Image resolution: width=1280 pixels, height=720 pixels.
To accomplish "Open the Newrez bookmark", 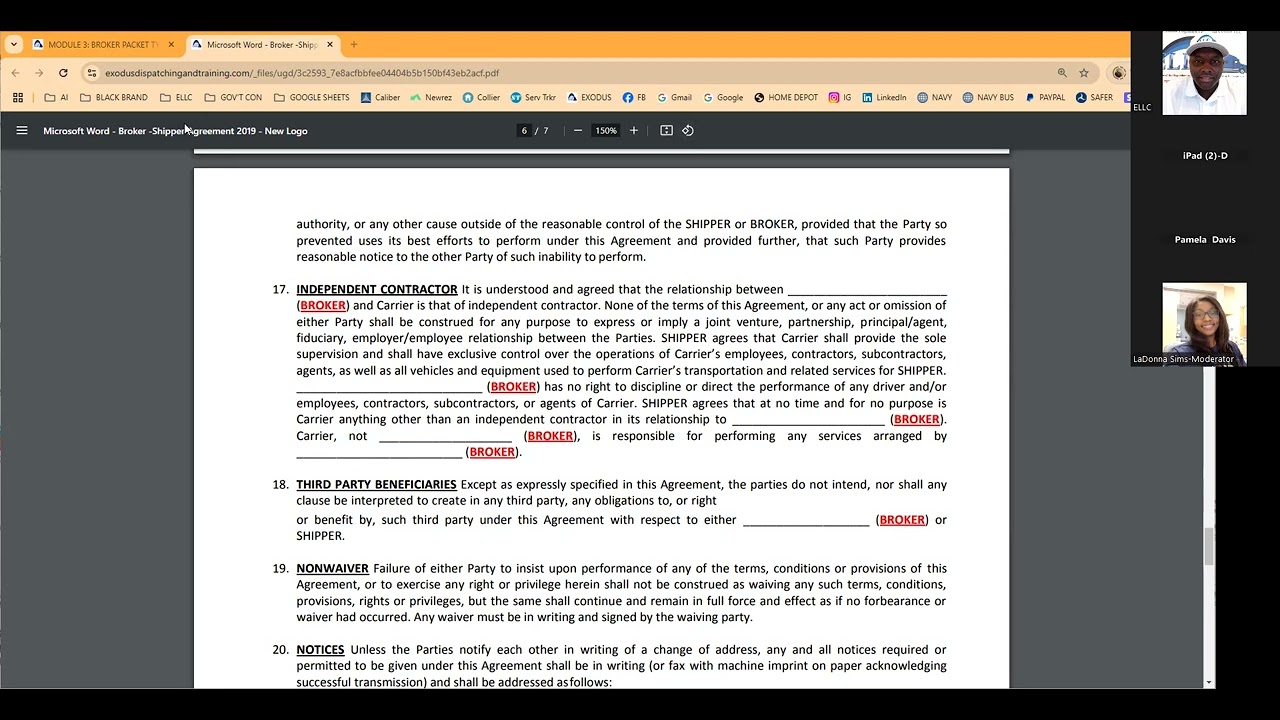I will point(430,97).
